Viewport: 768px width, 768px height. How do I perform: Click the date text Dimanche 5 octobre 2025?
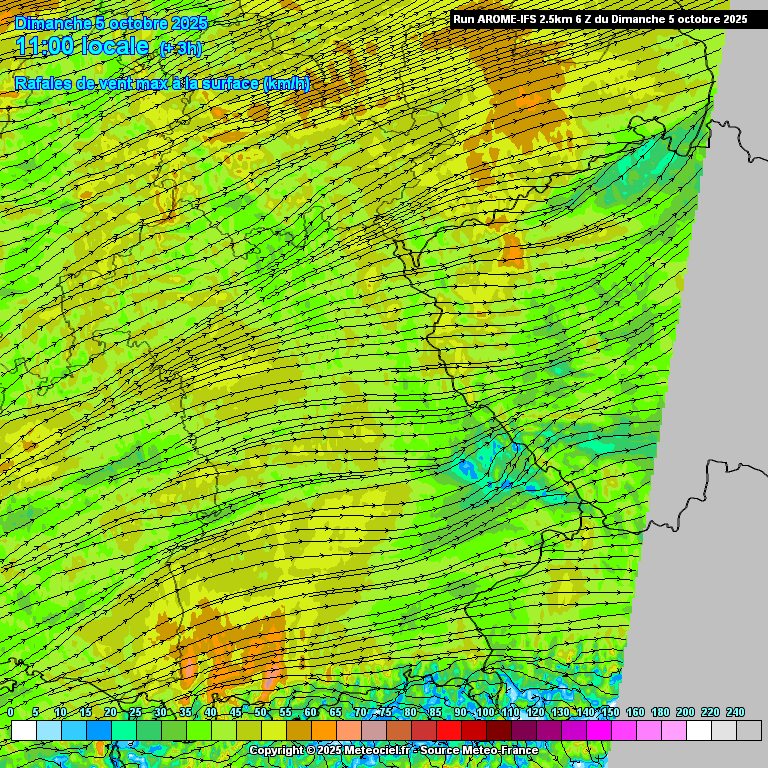pyautogui.click(x=111, y=22)
